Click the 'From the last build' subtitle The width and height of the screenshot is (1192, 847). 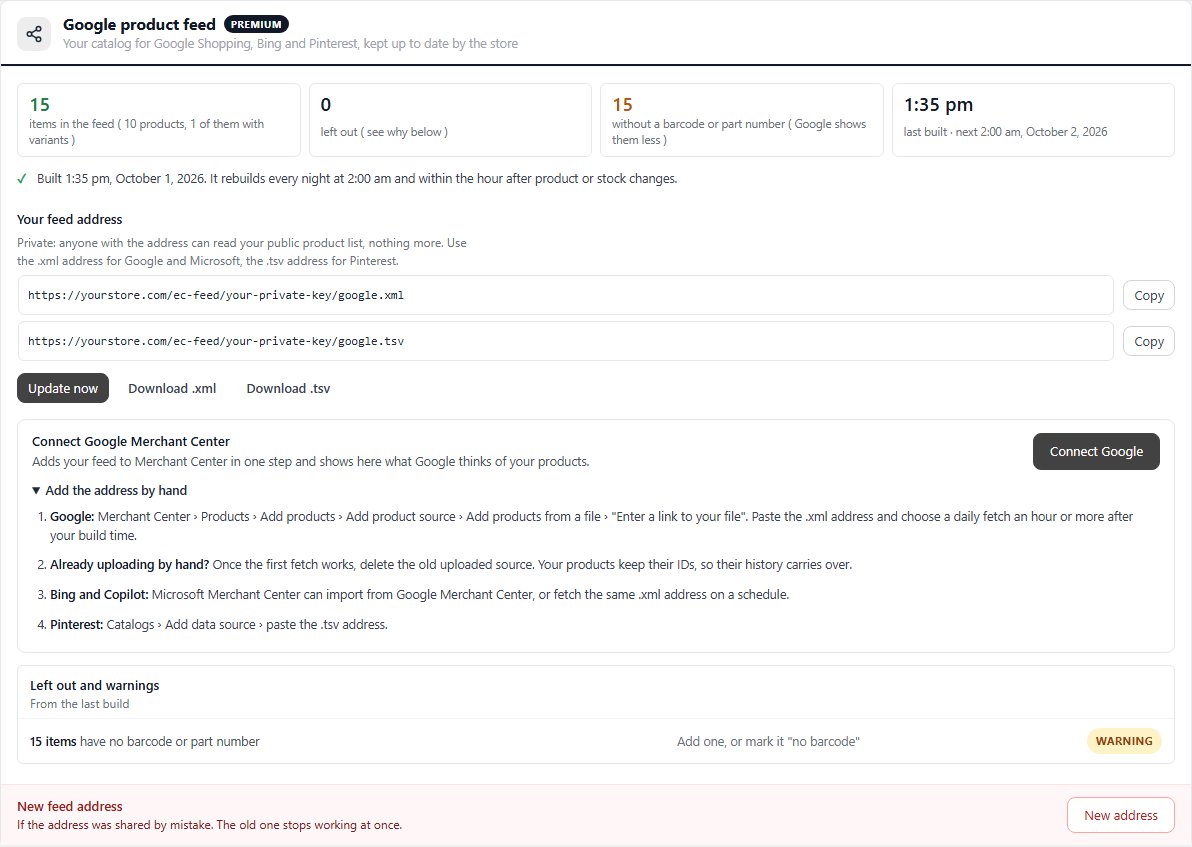pos(80,704)
